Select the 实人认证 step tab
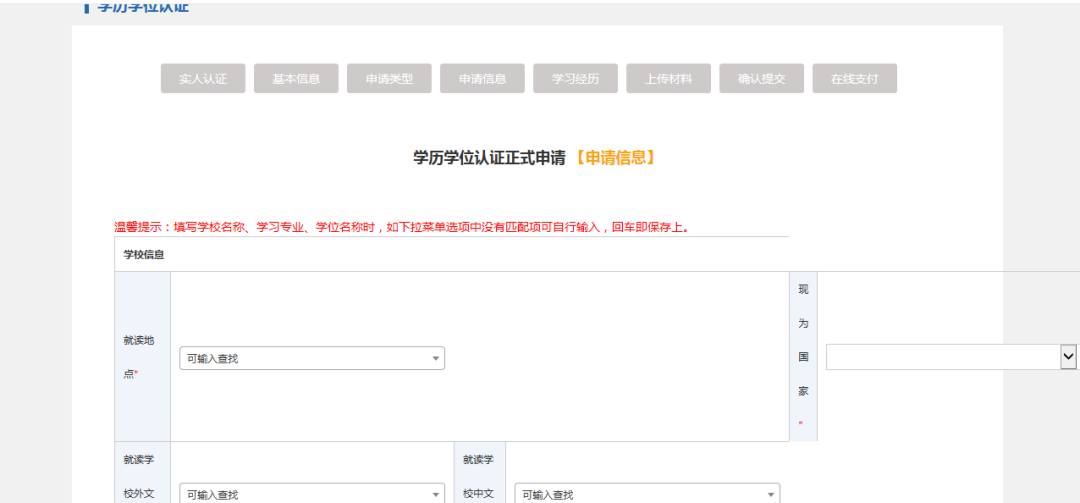1080x503 pixels. coord(203,79)
